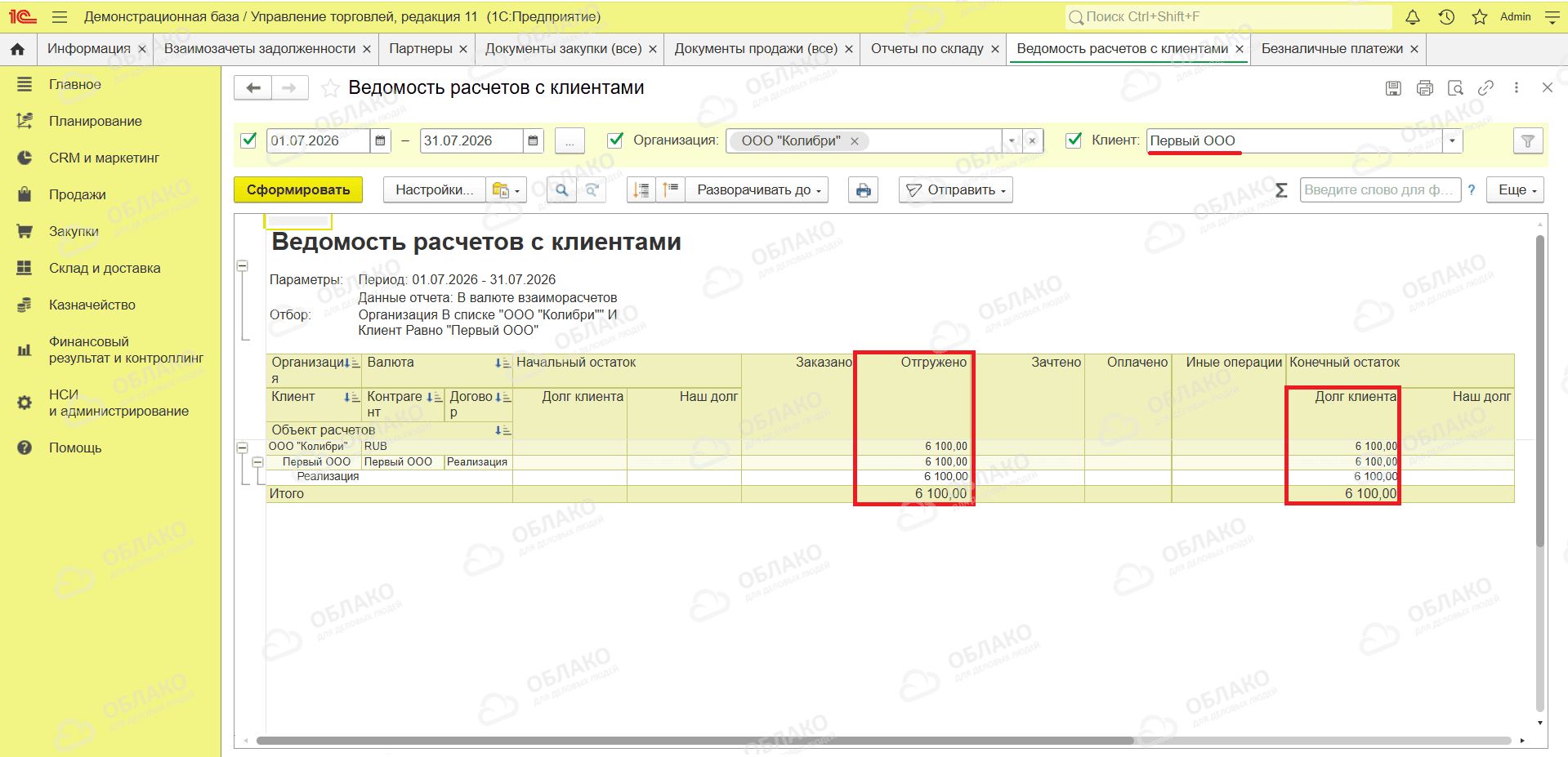Open the search help question mark
The width and height of the screenshot is (1568, 757).
1472,190
